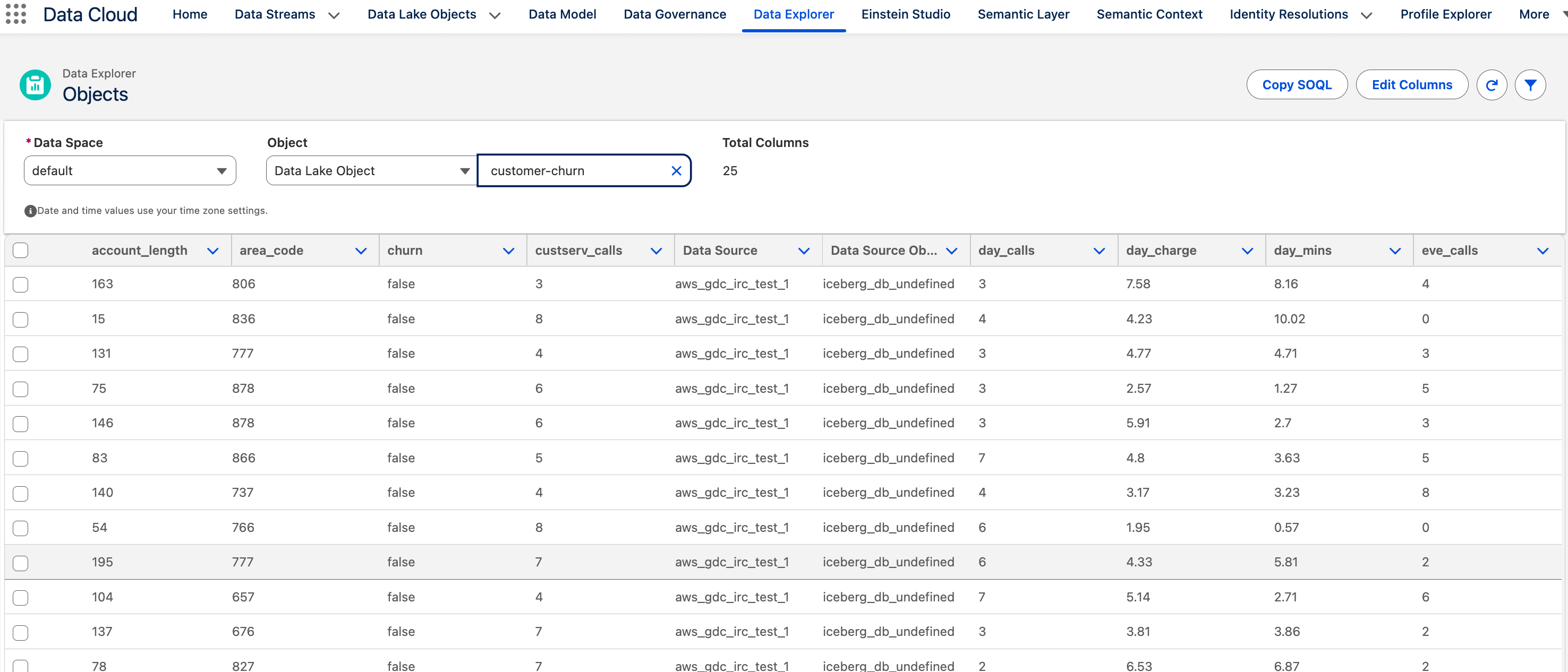The width and height of the screenshot is (1568, 672).
Task: Open churn column menu chevron
Action: (508, 251)
